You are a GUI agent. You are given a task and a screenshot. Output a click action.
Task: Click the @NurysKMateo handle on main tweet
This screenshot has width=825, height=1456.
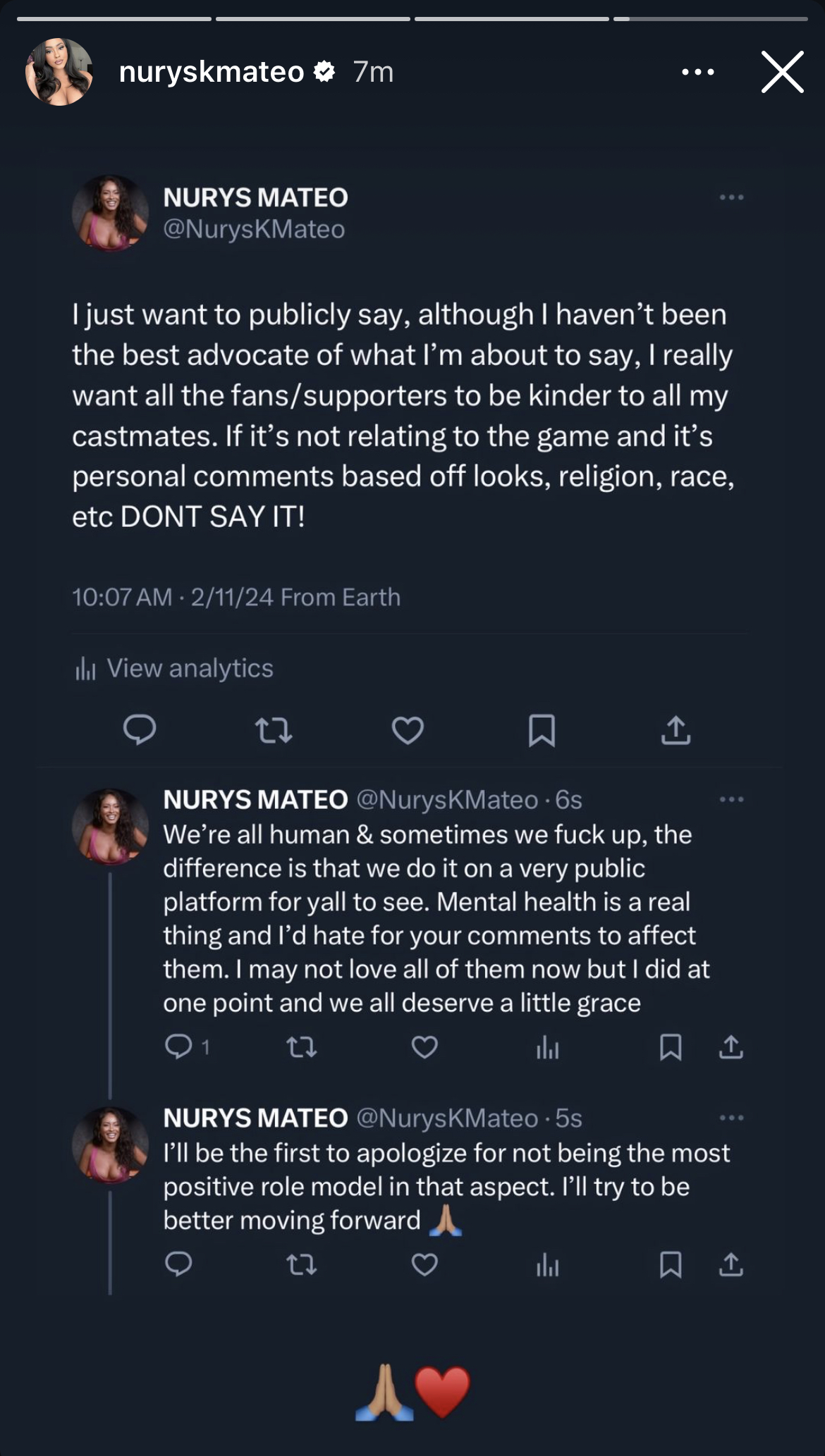tap(254, 229)
